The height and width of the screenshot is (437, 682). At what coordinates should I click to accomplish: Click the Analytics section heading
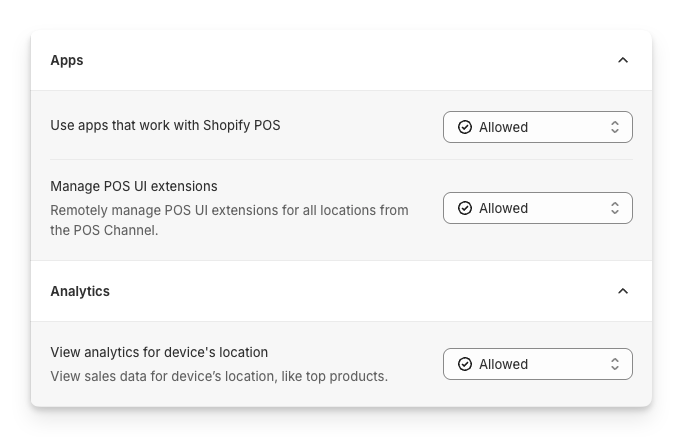coord(80,291)
